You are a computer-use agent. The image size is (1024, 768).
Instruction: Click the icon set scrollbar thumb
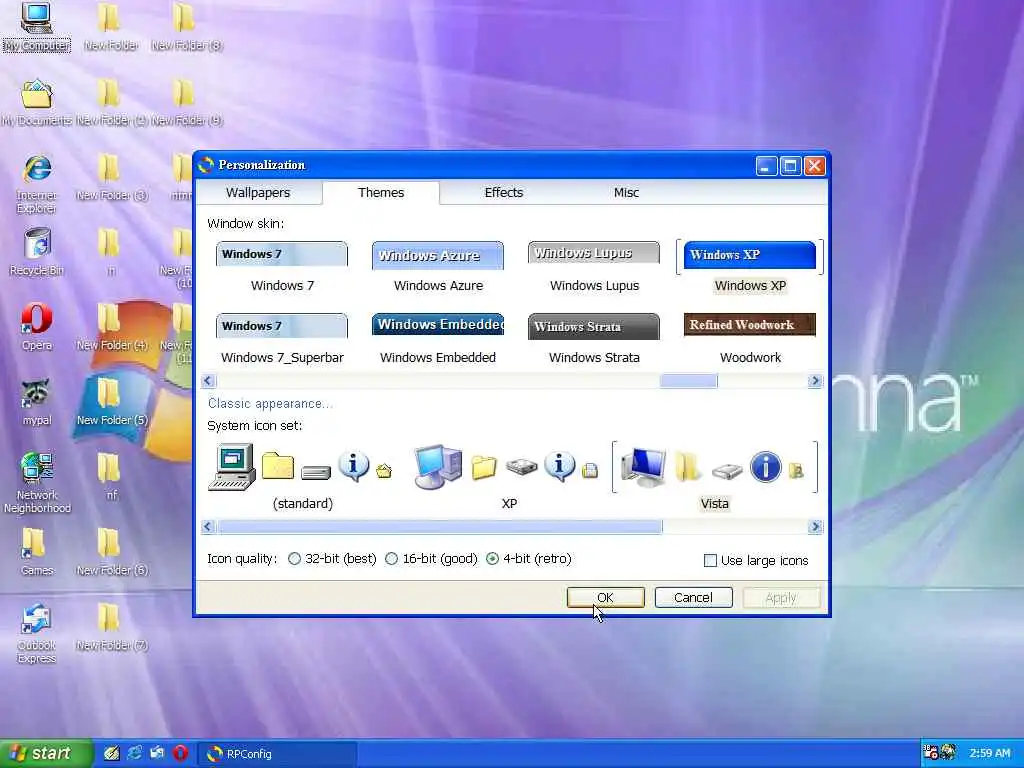click(x=440, y=526)
